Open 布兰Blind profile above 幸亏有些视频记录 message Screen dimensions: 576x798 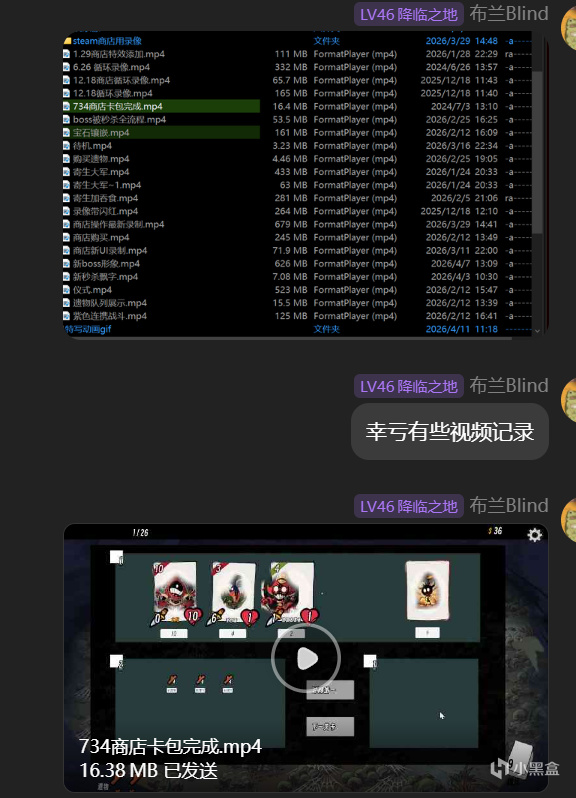508,386
